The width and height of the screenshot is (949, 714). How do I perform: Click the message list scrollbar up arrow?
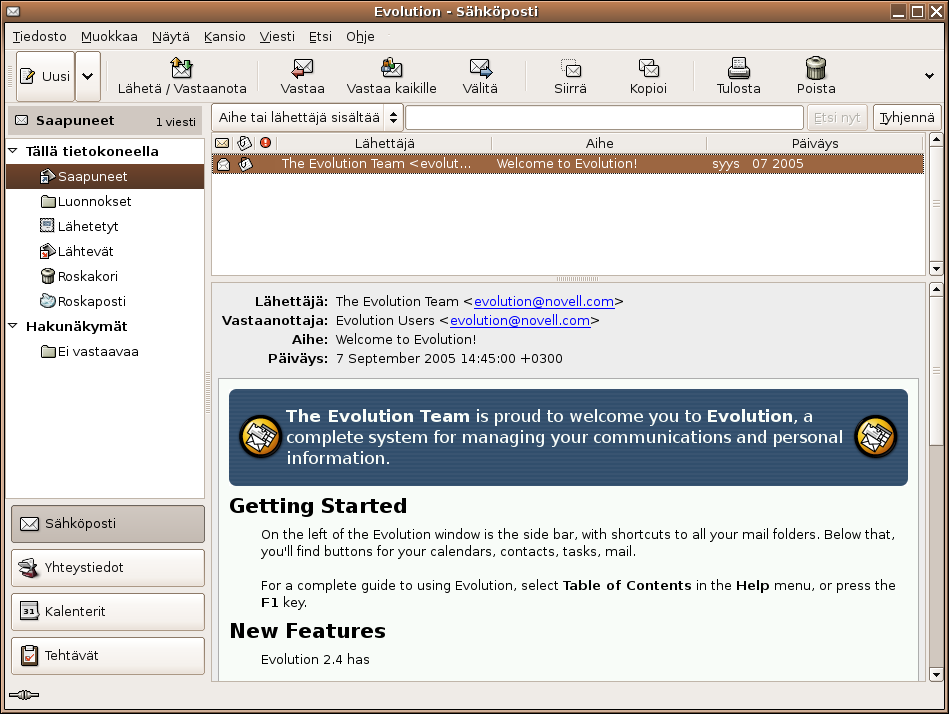point(936,140)
